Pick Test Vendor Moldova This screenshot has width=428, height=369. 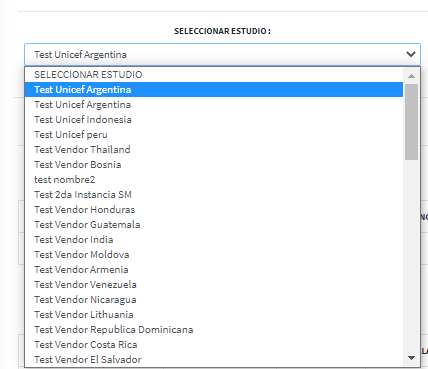click(x=214, y=255)
